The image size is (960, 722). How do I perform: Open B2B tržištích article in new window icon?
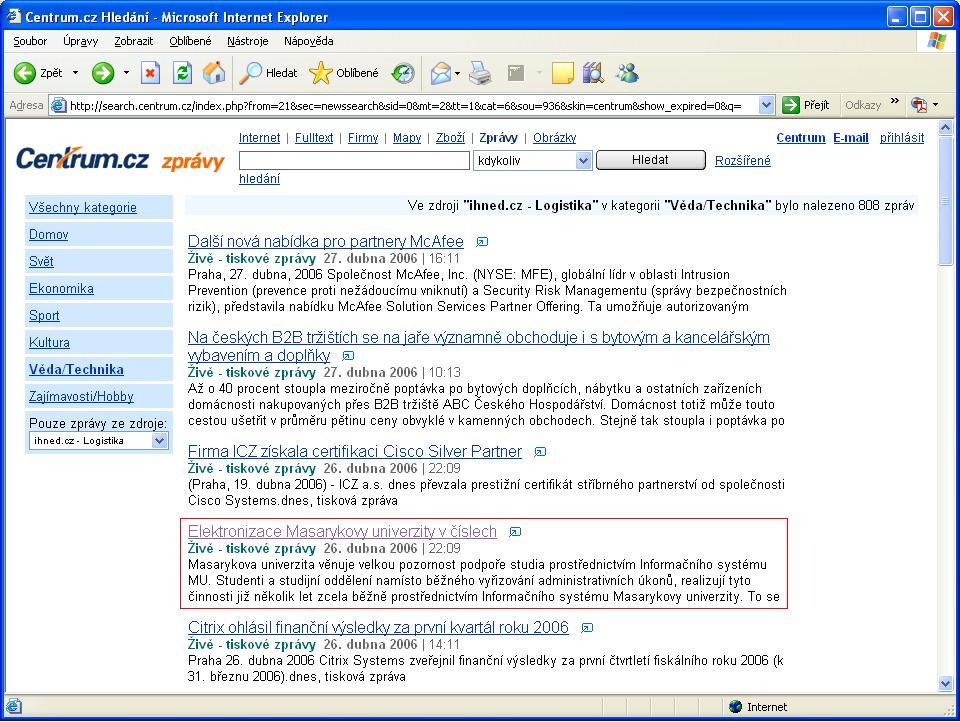pyautogui.click(x=348, y=356)
